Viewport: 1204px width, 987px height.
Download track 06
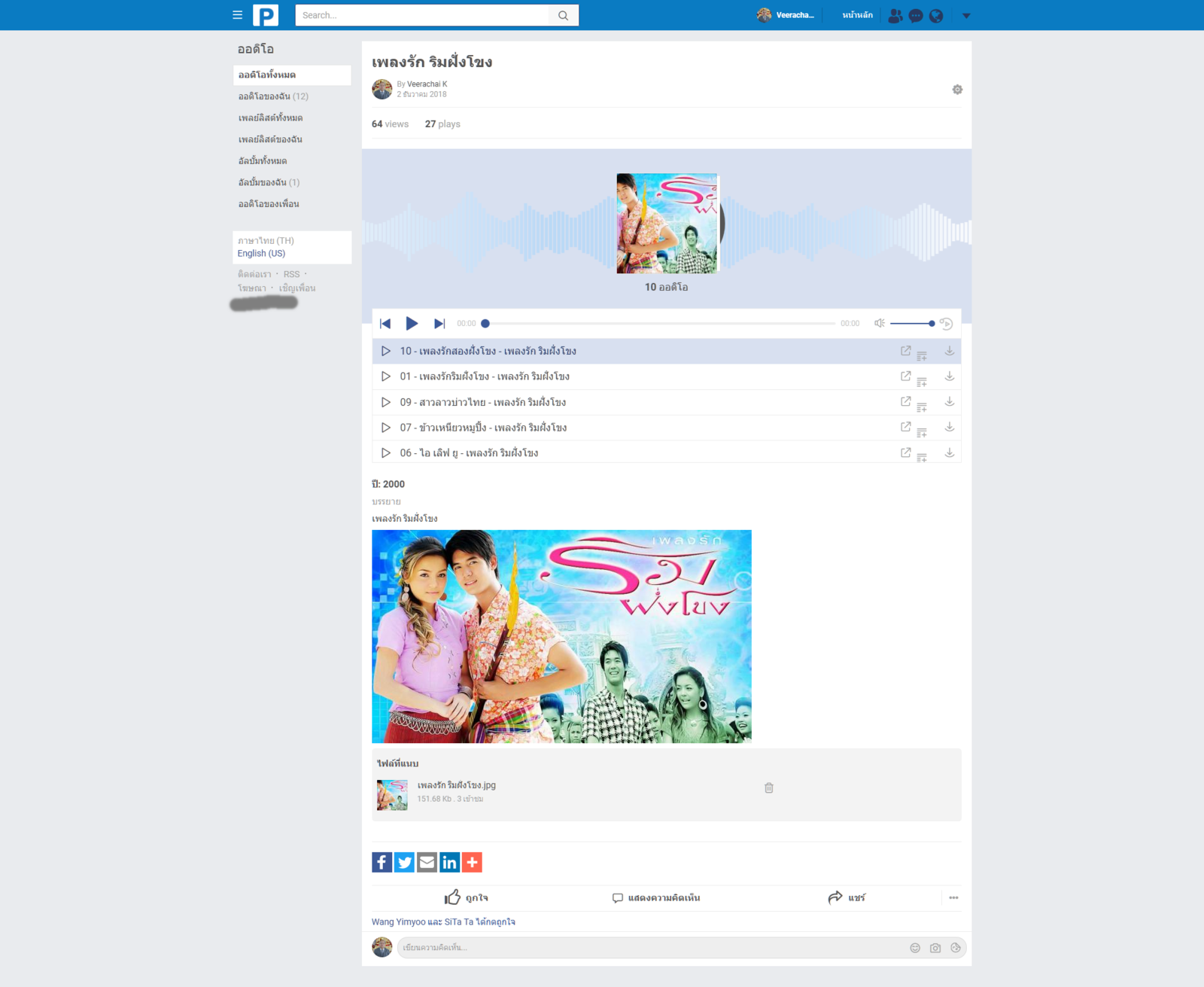click(950, 452)
